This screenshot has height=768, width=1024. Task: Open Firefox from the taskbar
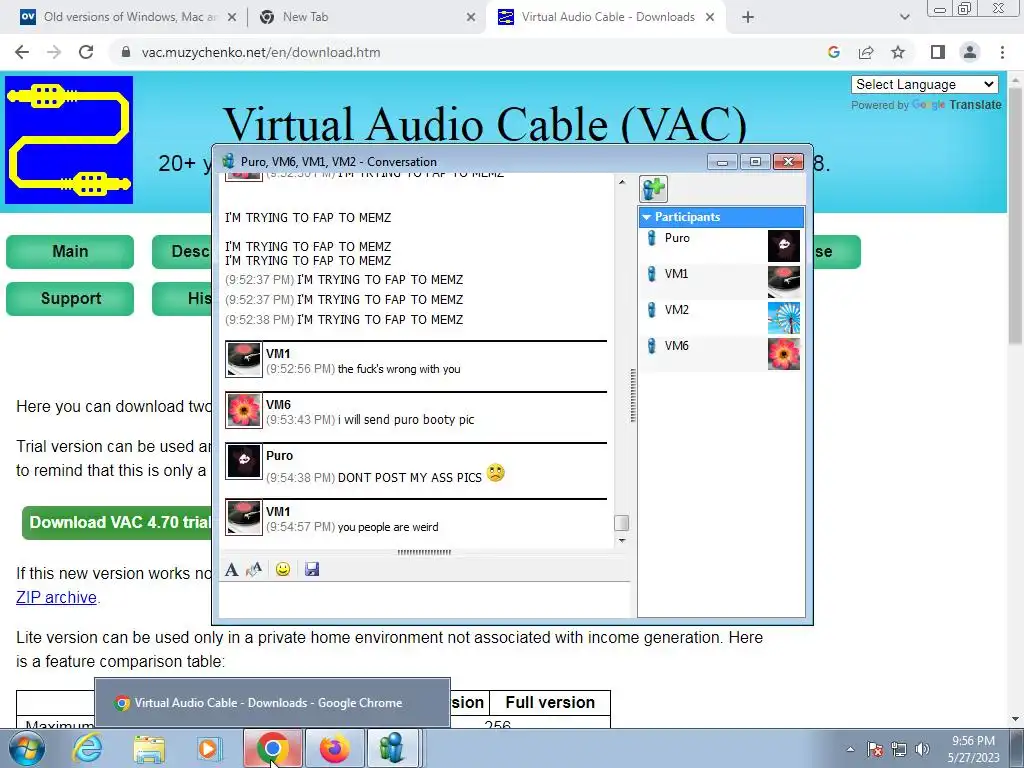coord(334,748)
